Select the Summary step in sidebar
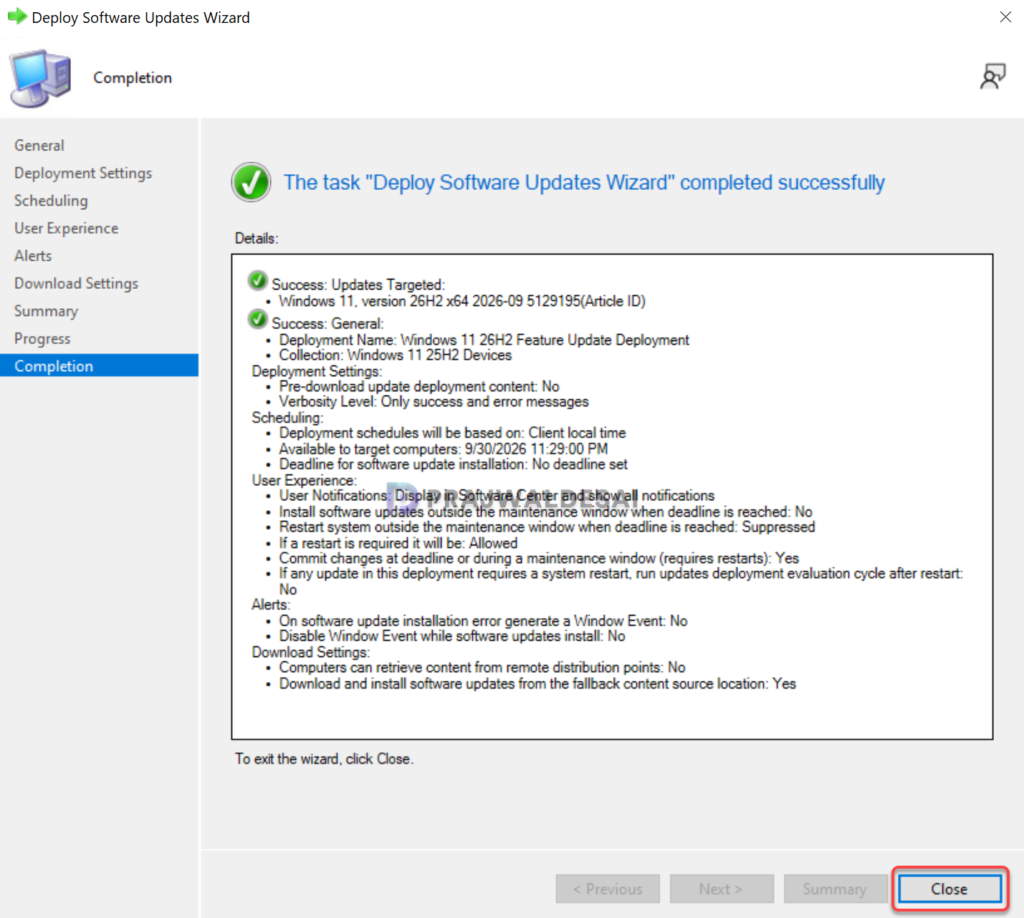The width and height of the screenshot is (1024, 918). pos(46,311)
